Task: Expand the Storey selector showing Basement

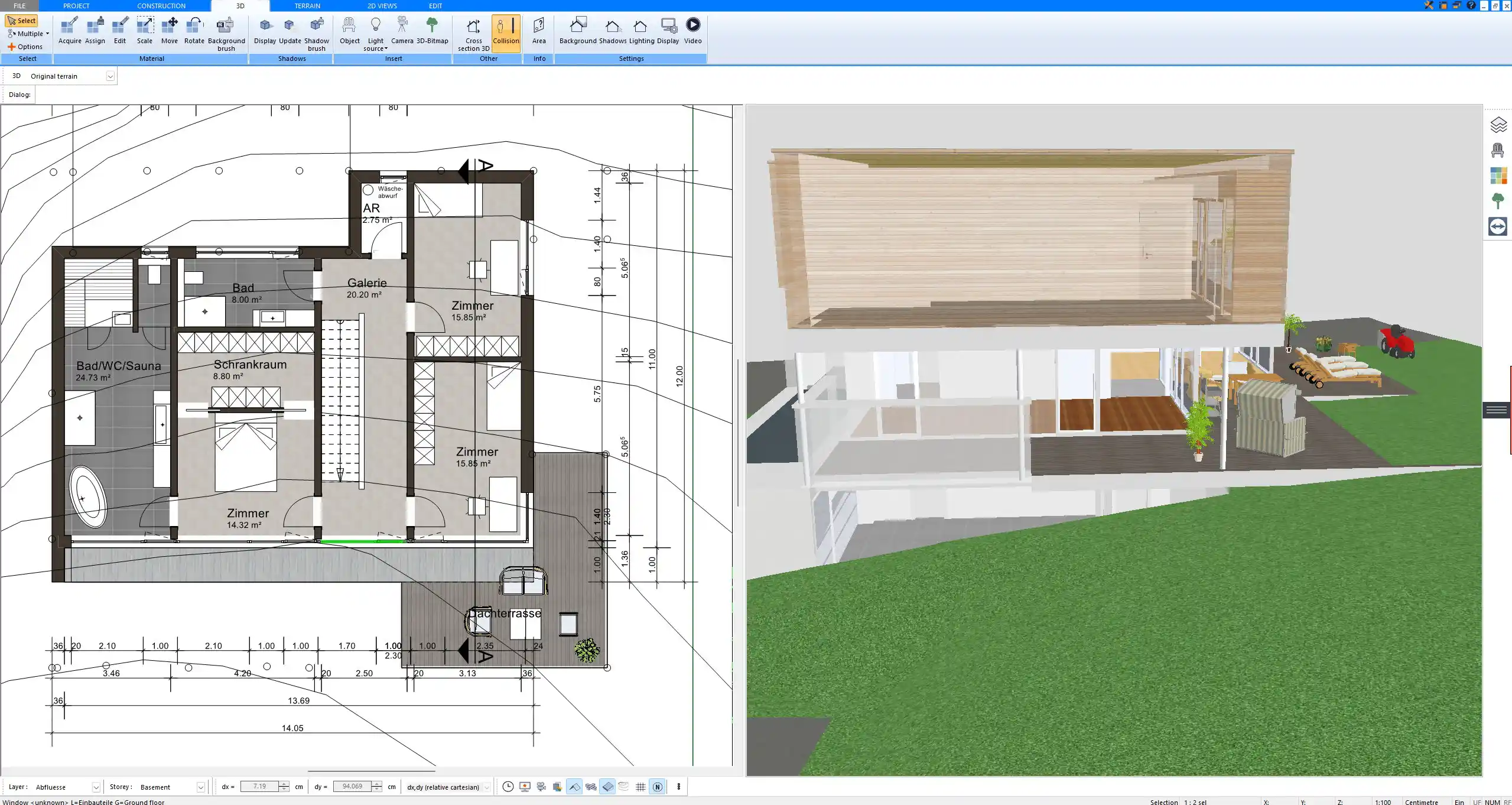Action: coord(201,787)
